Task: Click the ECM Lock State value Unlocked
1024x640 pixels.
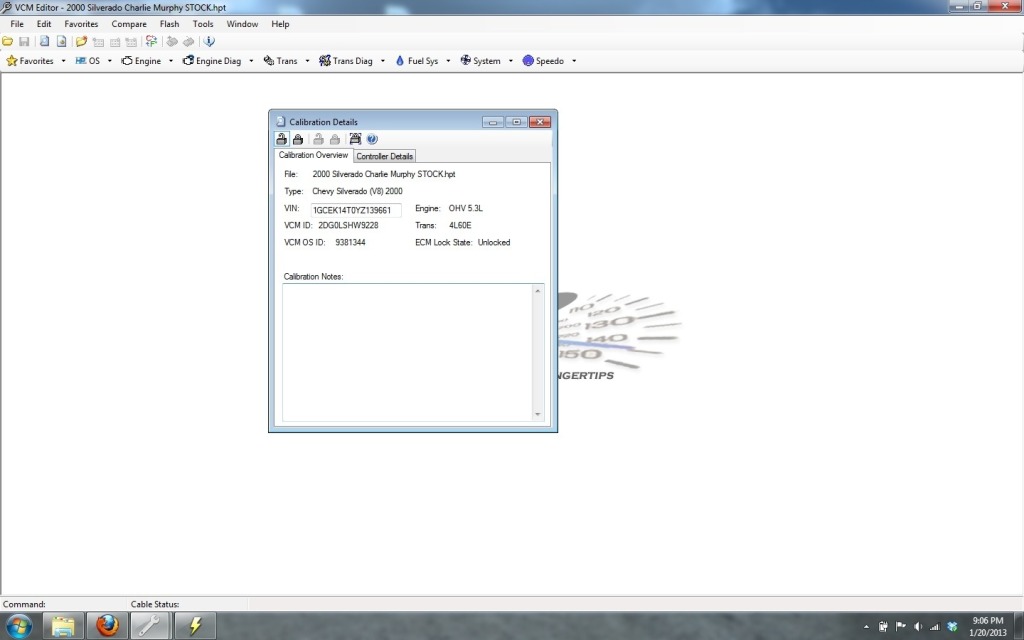Action: click(x=494, y=242)
